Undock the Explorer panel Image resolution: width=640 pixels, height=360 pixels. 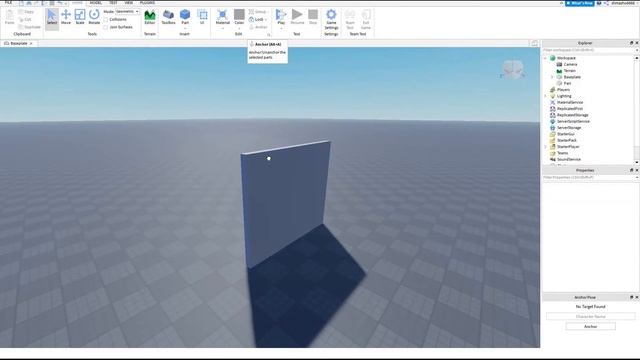coord(631,43)
